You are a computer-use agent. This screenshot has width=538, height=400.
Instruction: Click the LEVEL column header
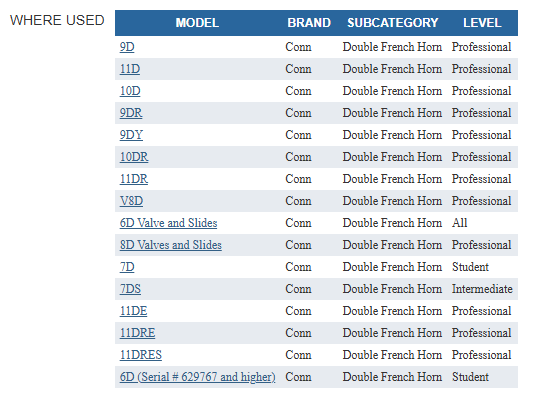click(482, 23)
